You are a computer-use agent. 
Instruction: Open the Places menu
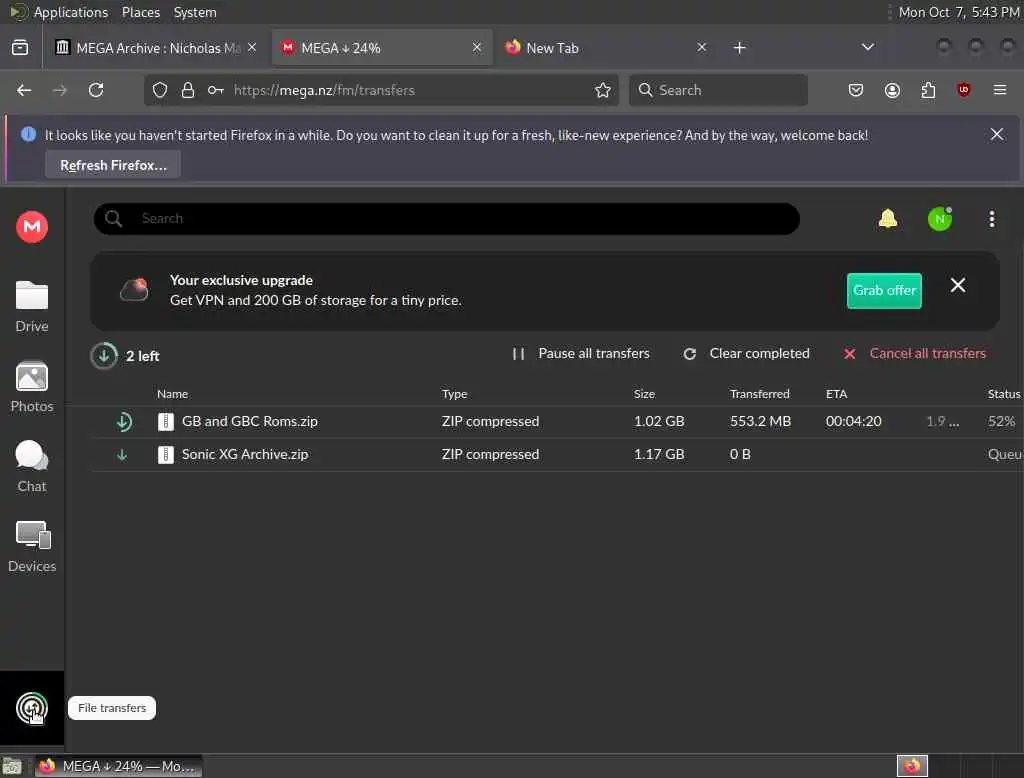click(140, 12)
